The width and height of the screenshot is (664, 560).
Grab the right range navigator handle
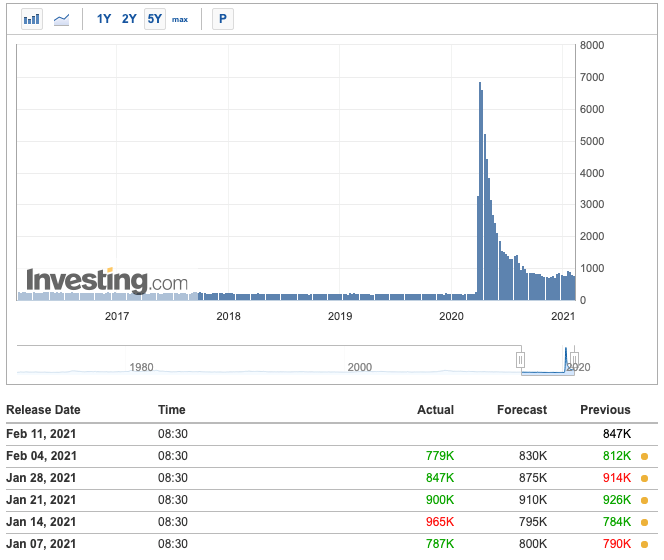[x=574, y=360]
